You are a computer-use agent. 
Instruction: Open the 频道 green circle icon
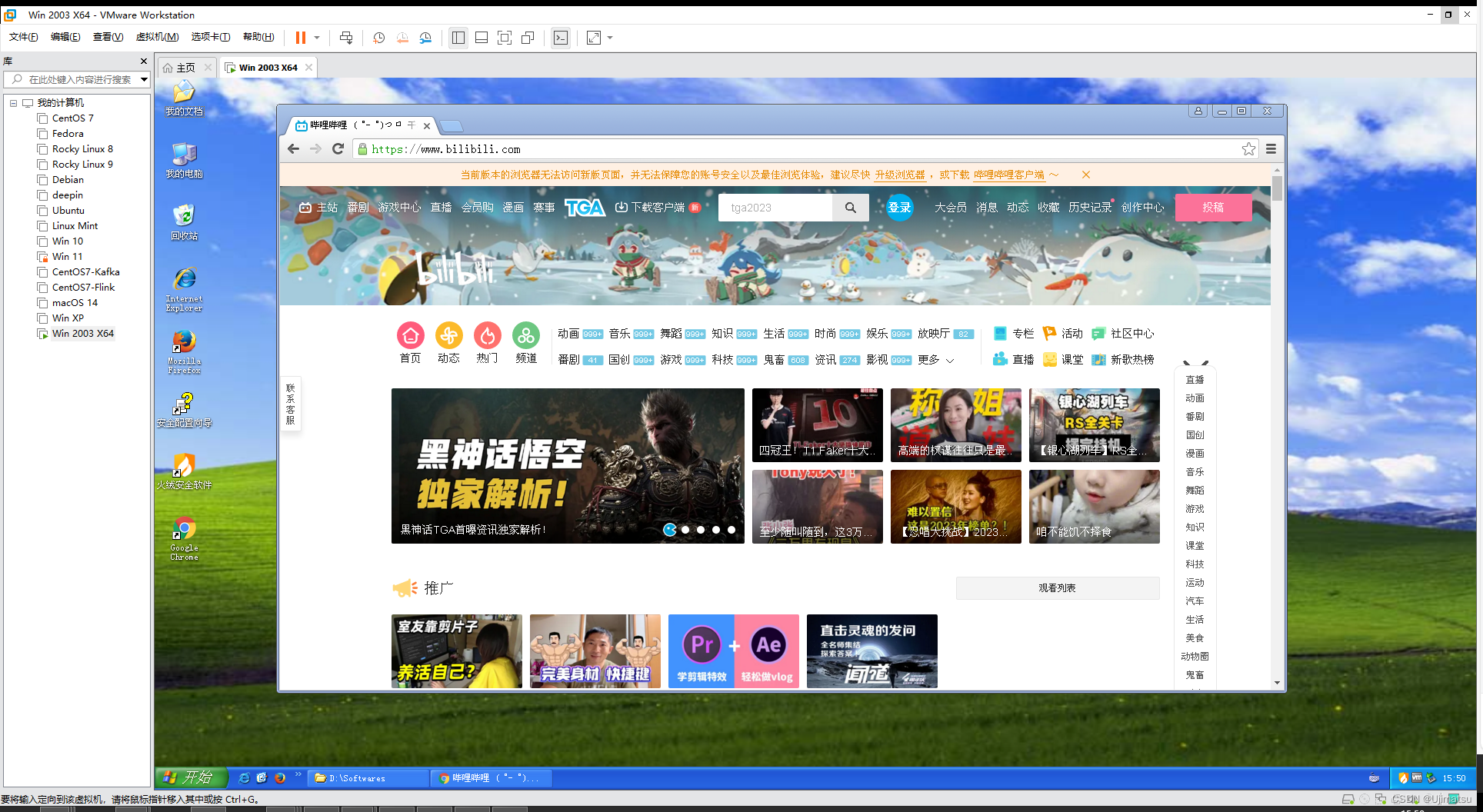(x=526, y=335)
